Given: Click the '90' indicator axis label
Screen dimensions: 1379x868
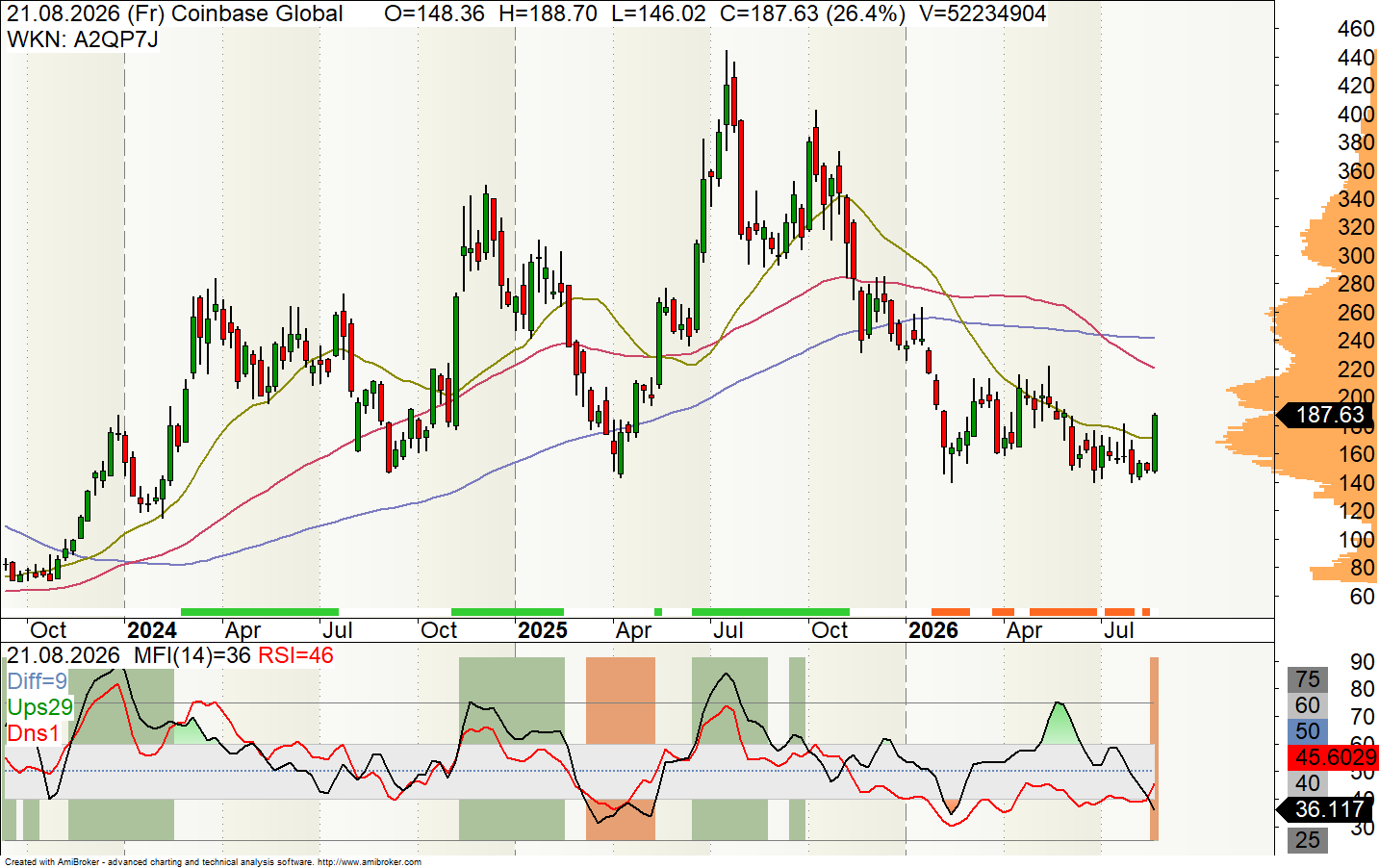Looking at the screenshot, I should click(1363, 662).
